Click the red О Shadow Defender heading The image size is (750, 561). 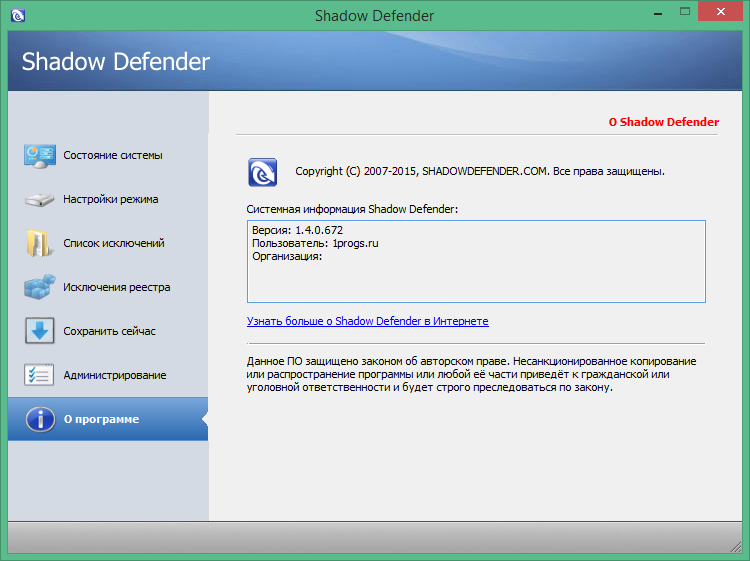pyautogui.click(x=663, y=122)
